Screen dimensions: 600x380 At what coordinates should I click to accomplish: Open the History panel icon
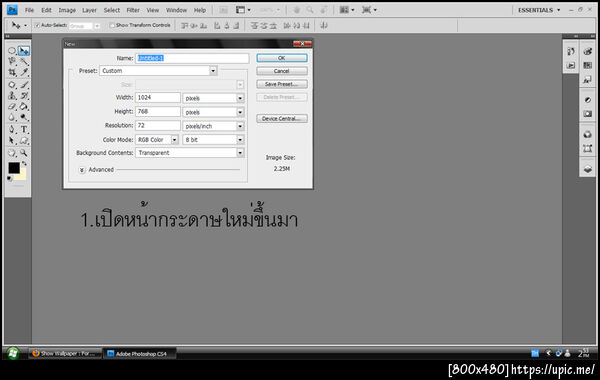571,51
